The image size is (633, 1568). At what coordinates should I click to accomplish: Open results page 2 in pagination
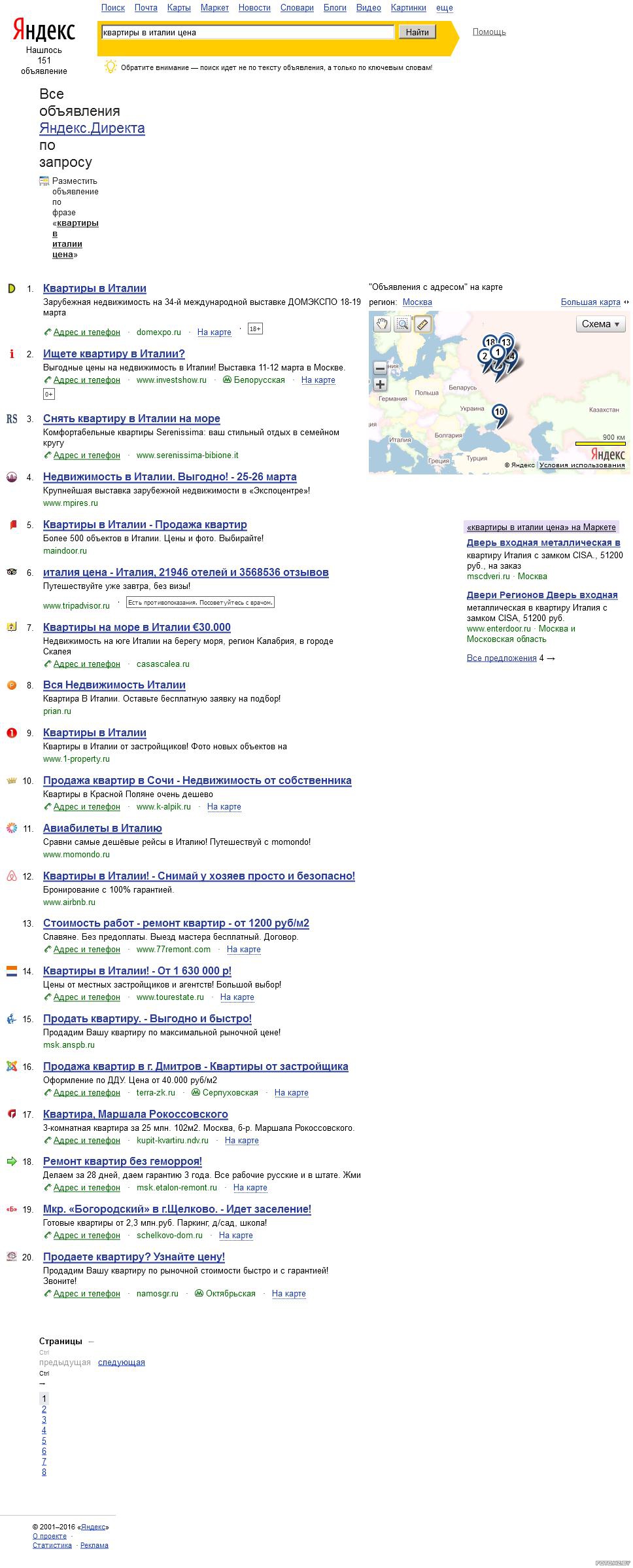44,1409
